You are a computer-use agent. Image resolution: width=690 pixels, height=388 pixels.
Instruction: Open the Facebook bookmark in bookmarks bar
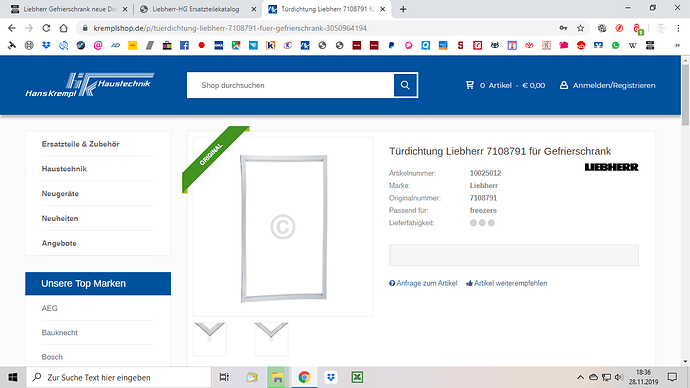click(184, 45)
